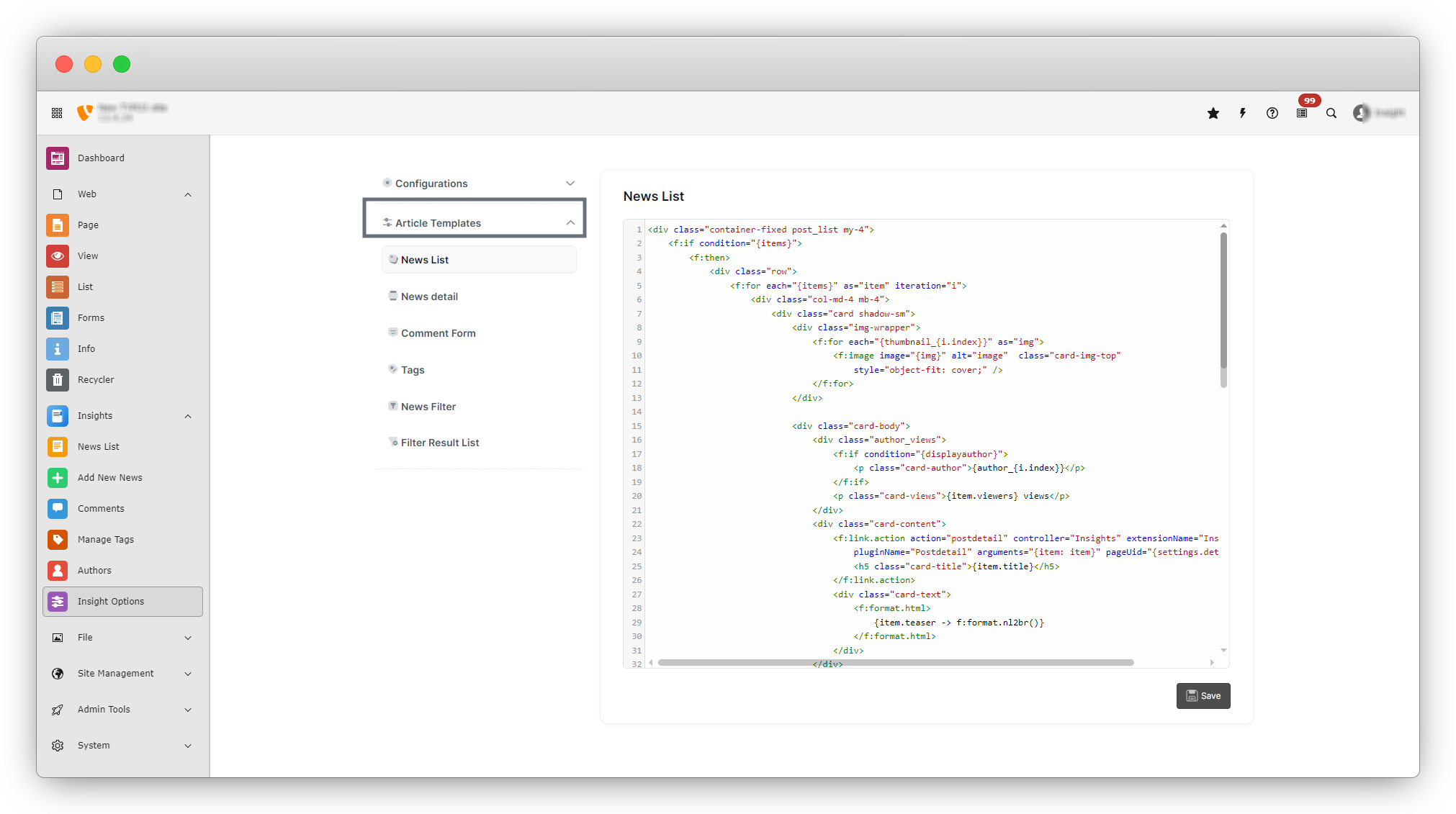The width and height of the screenshot is (1456, 814).
Task: Collapse the Article Templates section
Action: tap(570, 223)
